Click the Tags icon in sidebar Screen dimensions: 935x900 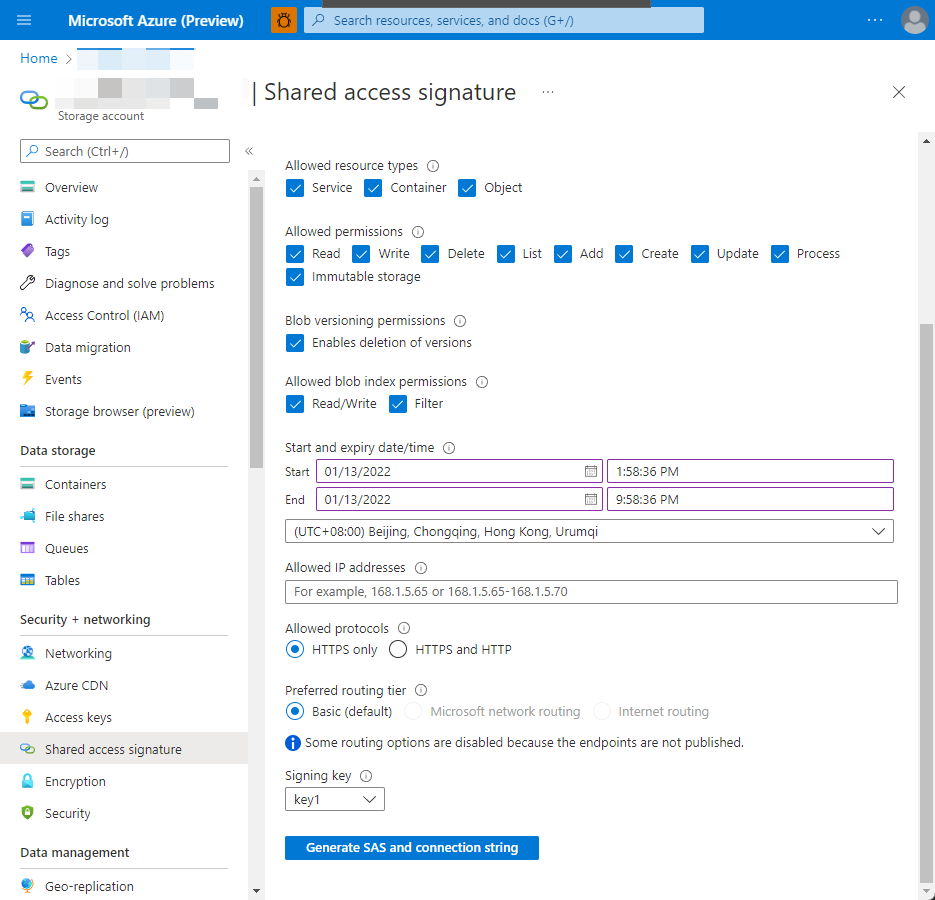click(27, 250)
